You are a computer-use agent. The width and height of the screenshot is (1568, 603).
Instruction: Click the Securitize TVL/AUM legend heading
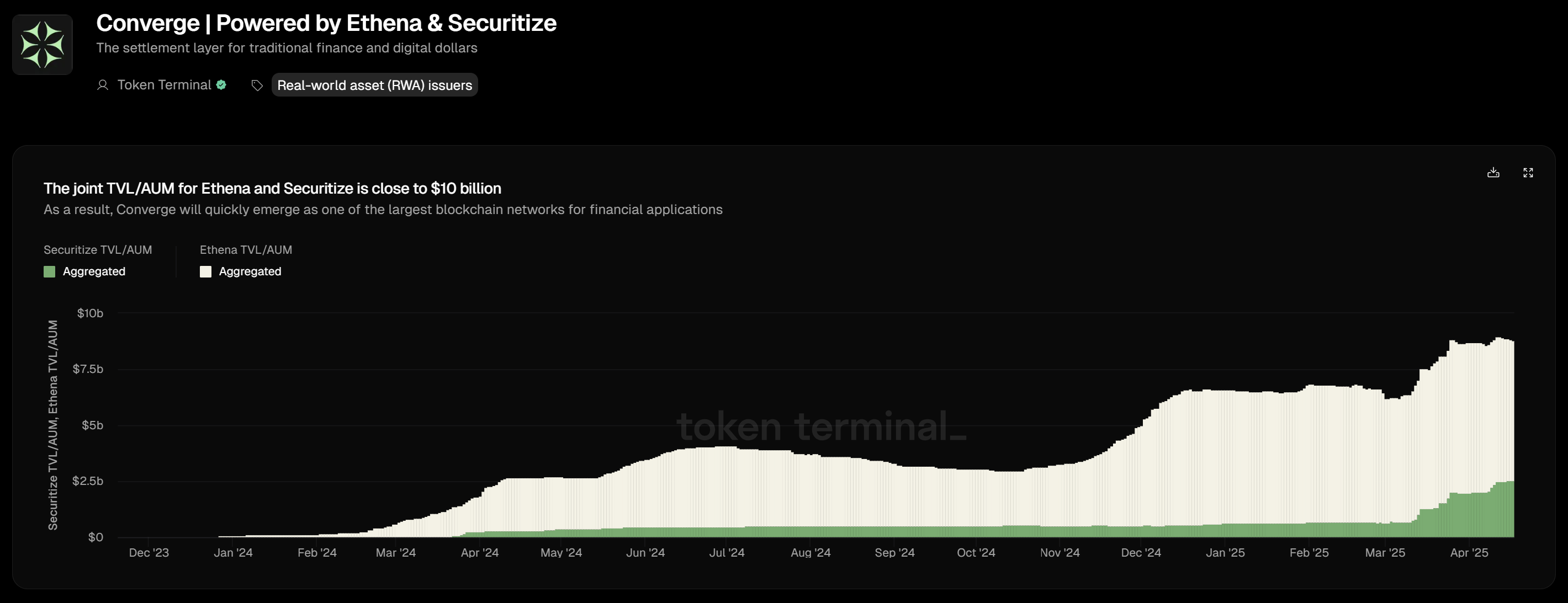tap(98, 249)
